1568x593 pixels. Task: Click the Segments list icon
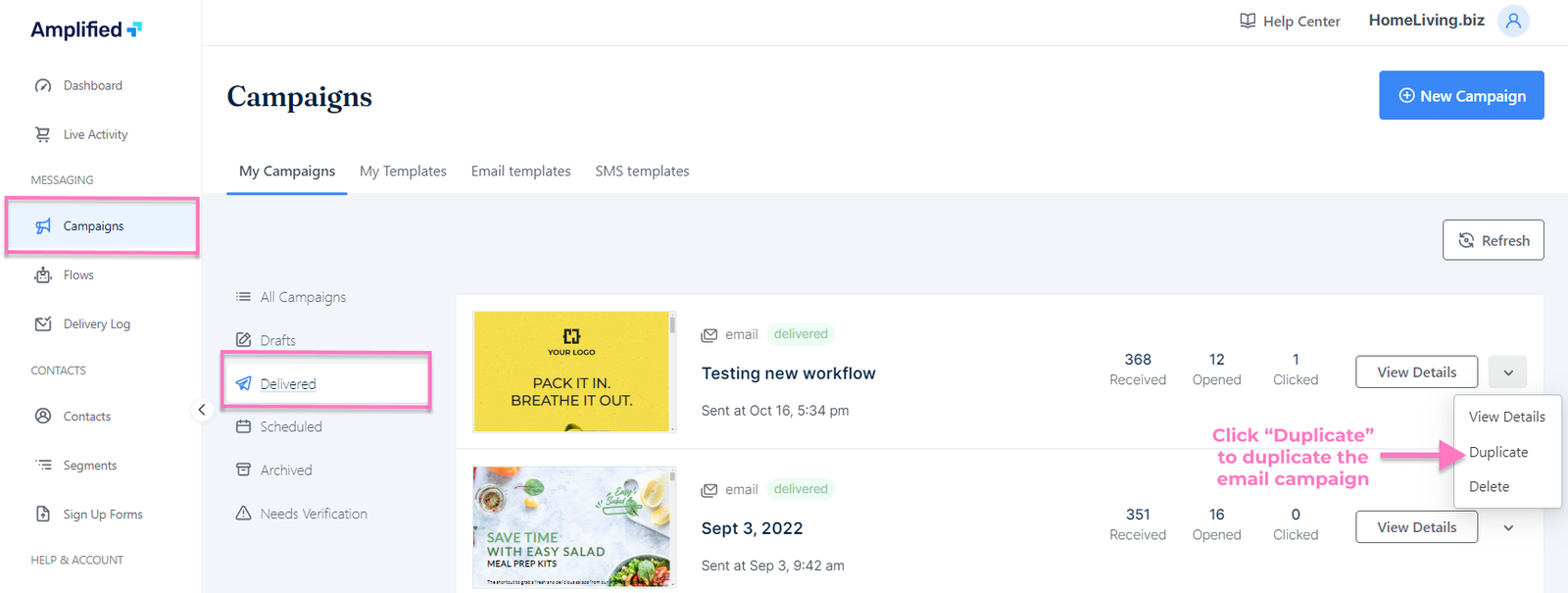[43, 465]
